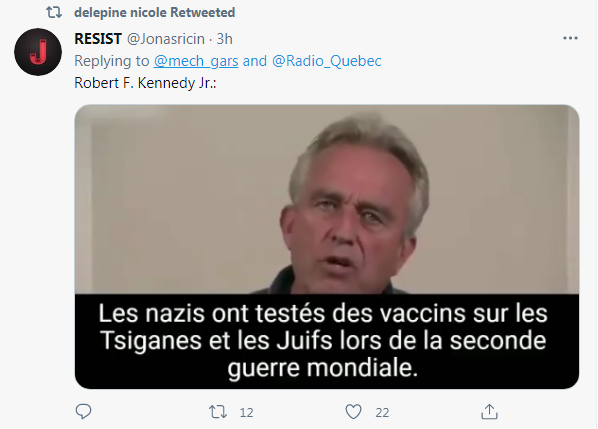Open the share tweet upload icon

489,412
